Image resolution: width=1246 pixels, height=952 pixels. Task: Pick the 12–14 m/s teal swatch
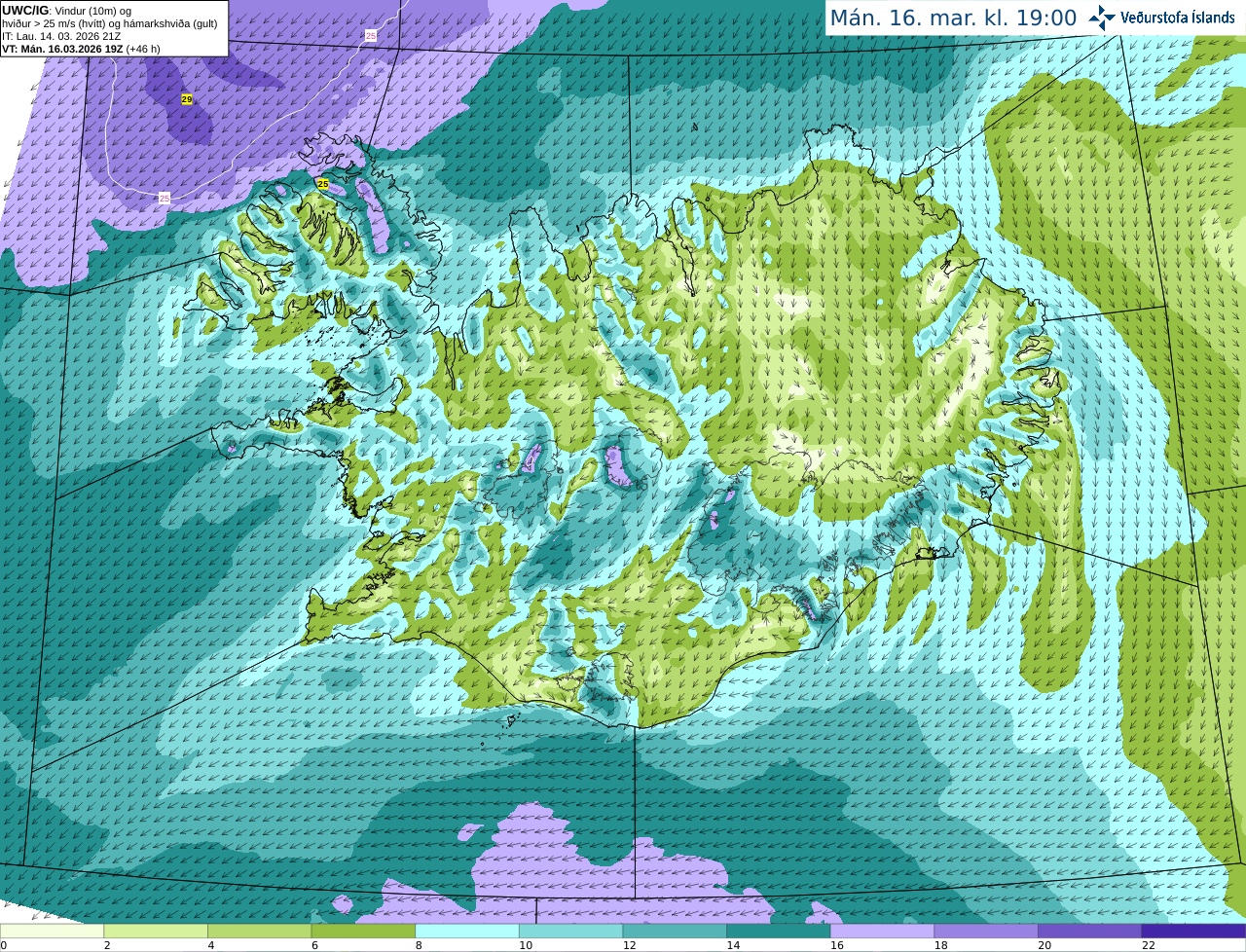click(675, 931)
